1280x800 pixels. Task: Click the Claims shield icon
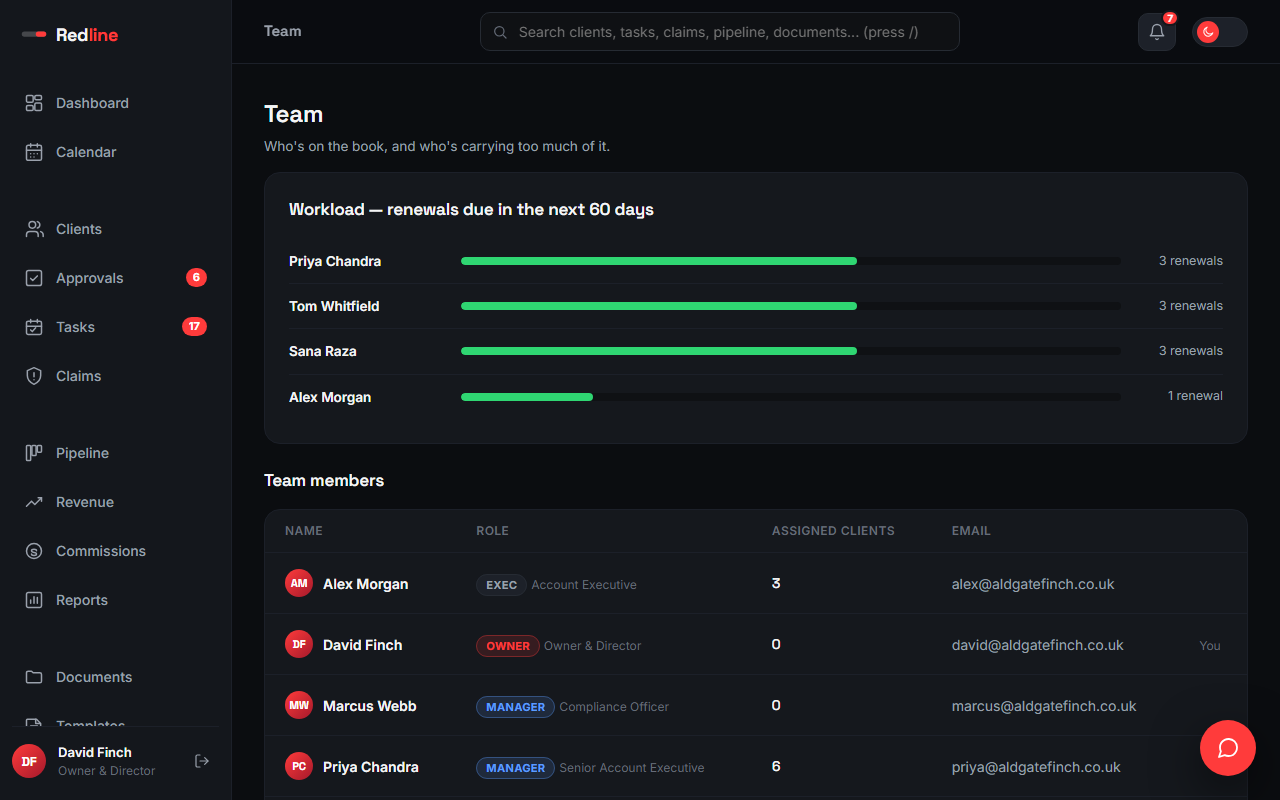34,376
